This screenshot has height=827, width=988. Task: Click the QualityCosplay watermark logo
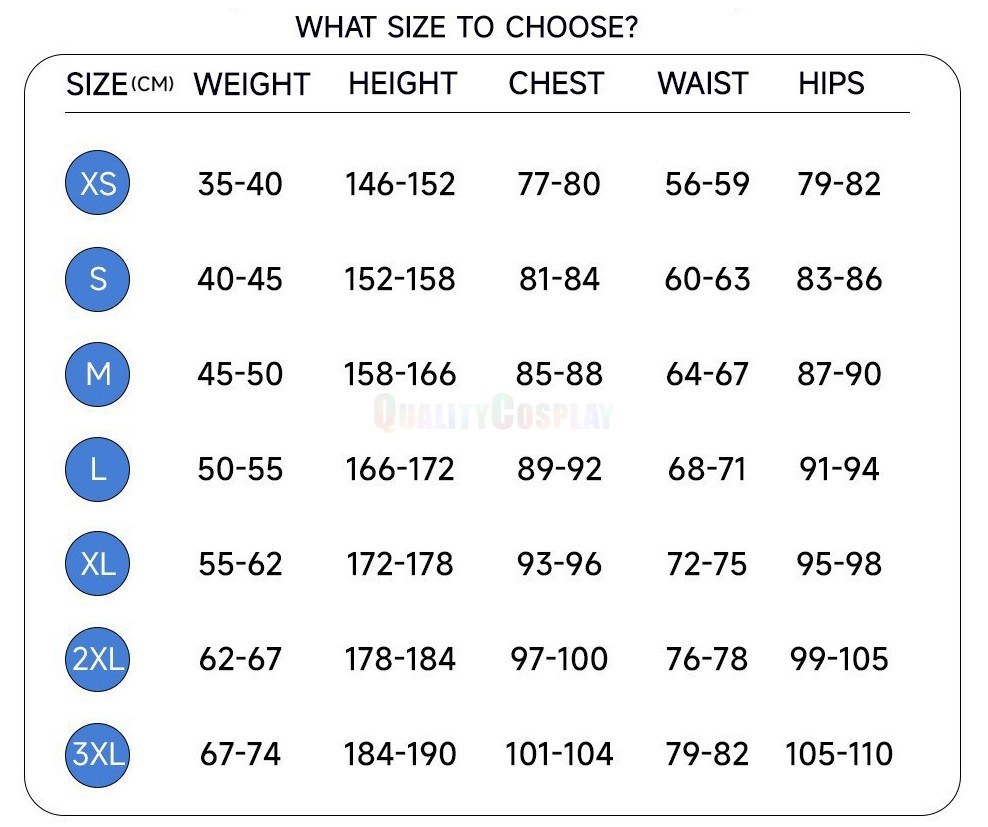point(493,412)
